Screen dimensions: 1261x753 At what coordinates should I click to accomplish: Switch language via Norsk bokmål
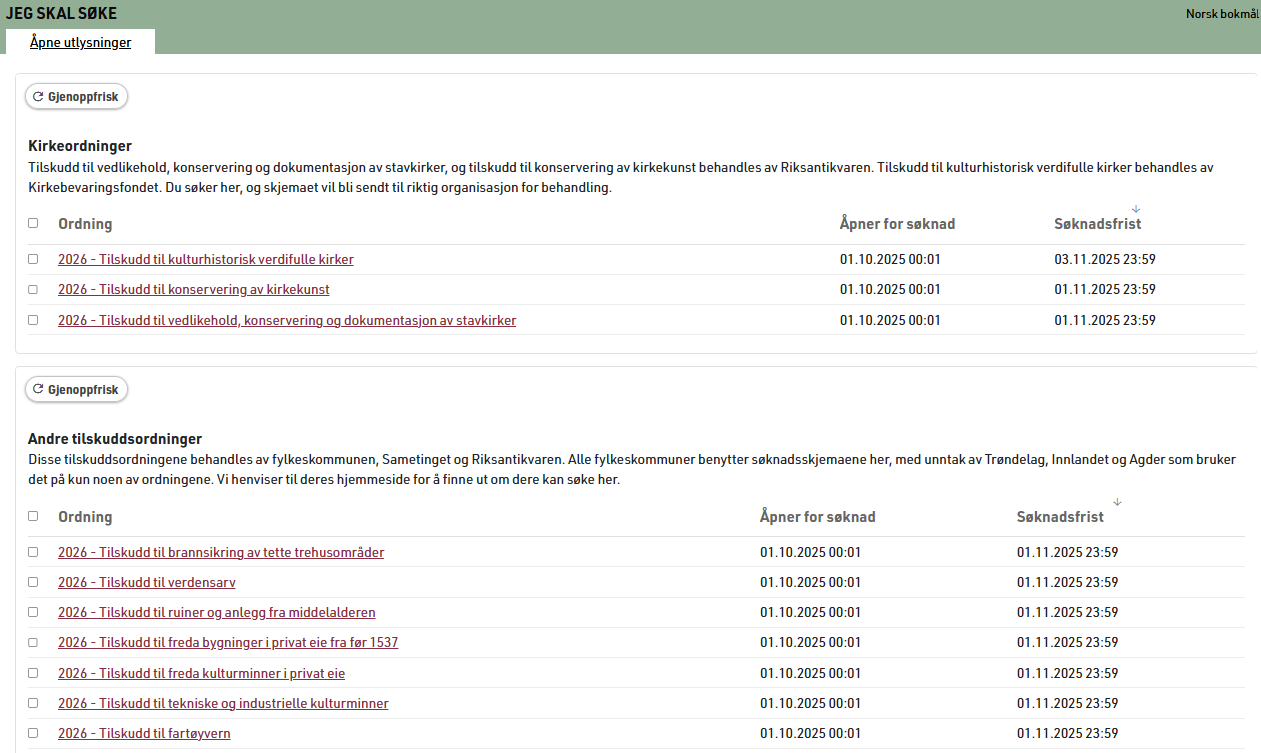pos(1221,14)
